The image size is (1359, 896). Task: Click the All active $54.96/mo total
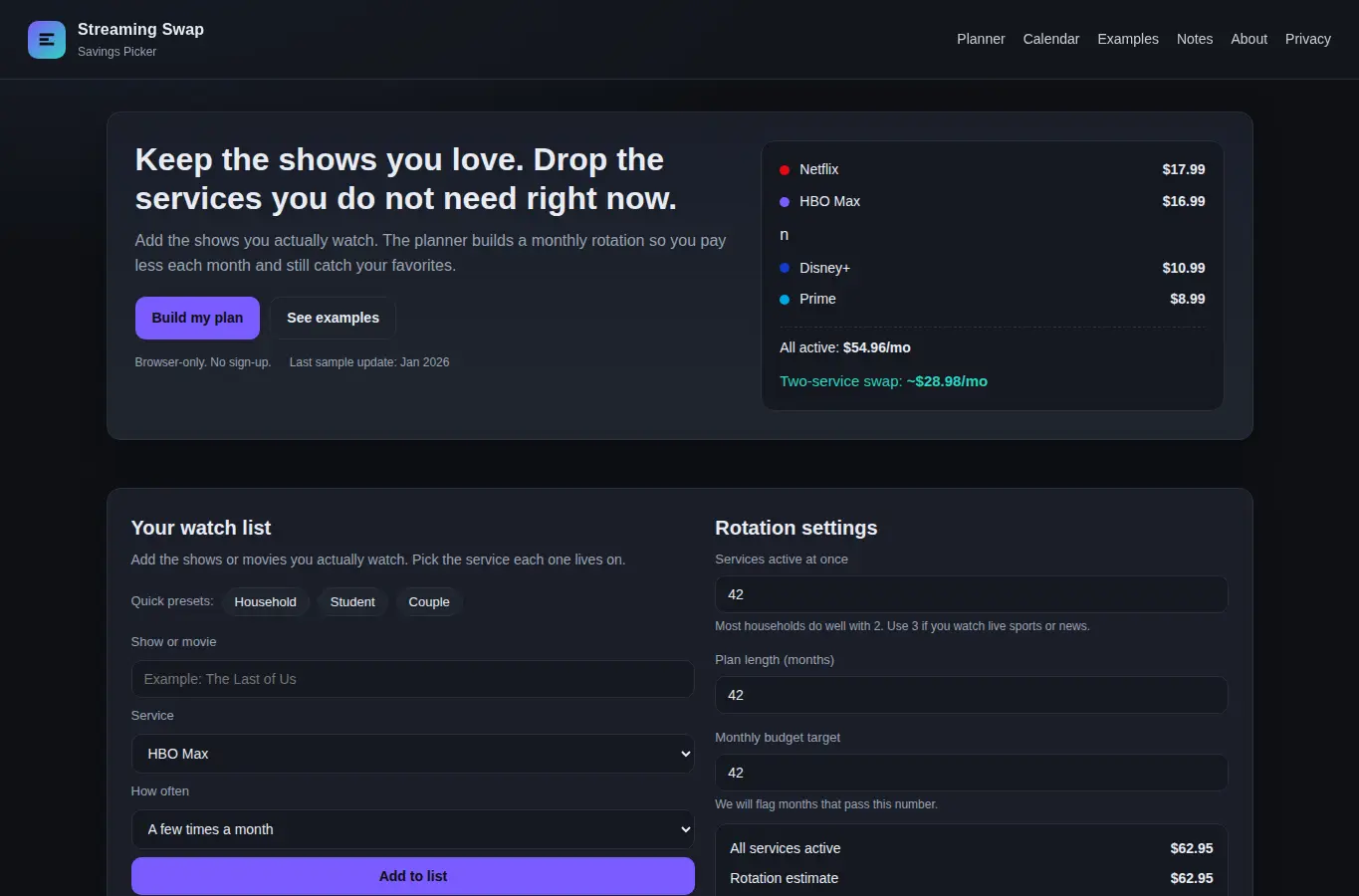845,347
